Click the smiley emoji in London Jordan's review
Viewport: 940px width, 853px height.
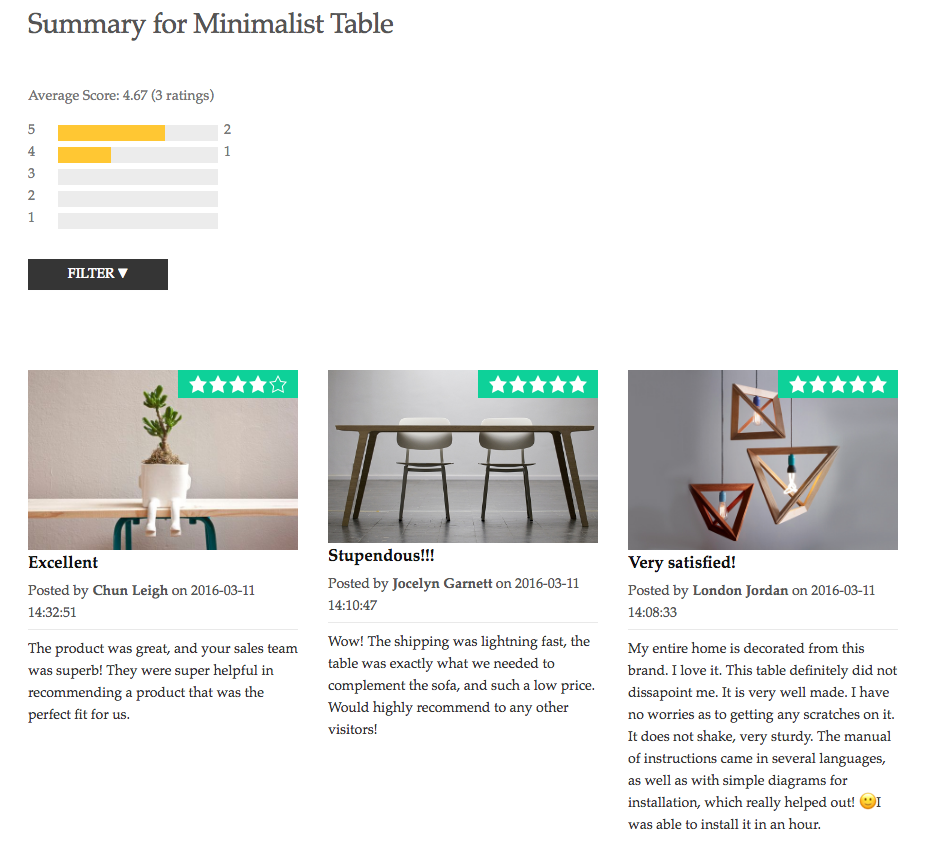[x=867, y=801]
